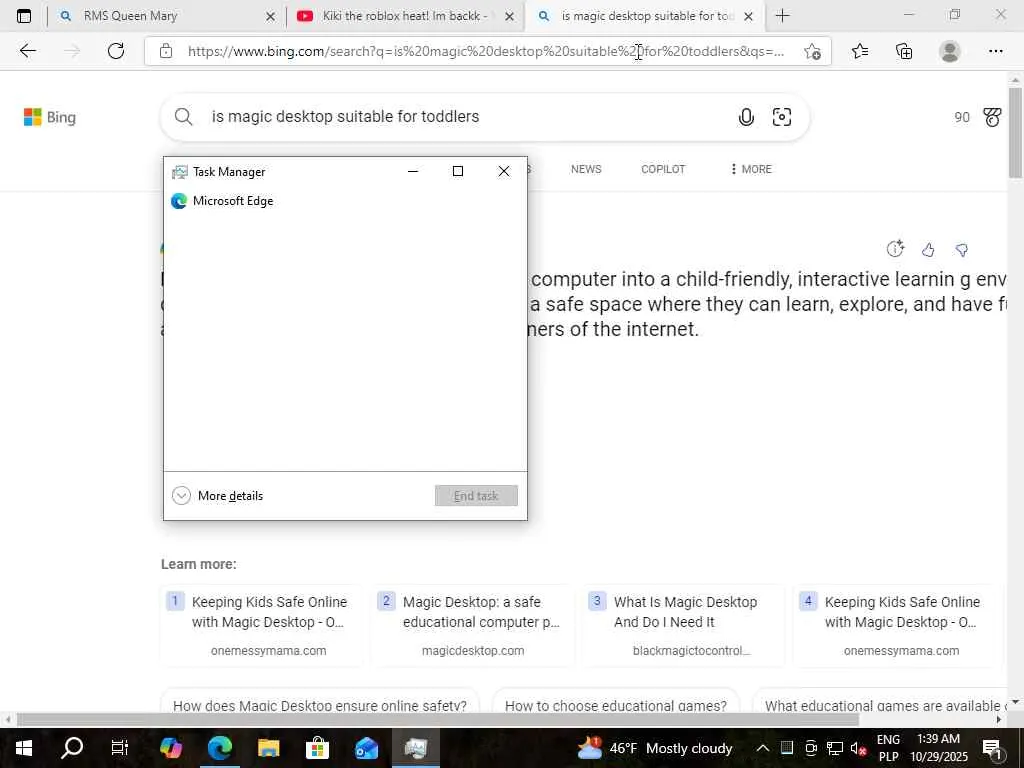Click the browser address bar URL
Image resolution: width=1024 pixels, height=768 pixels.
(x=486, y=51)
